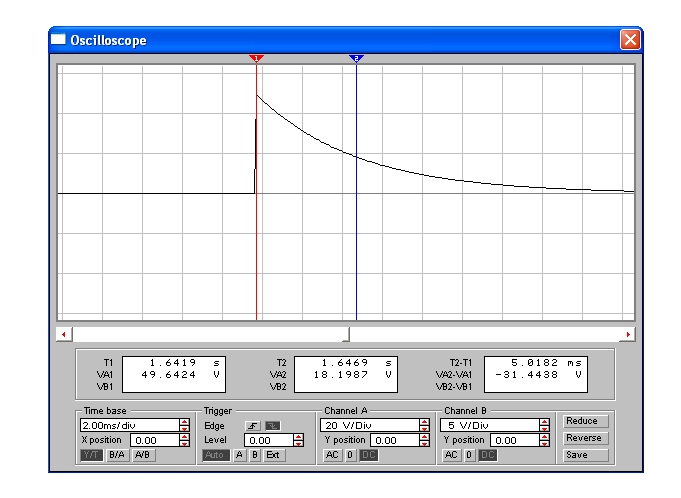This screenshot has width=681, height=498.
Task: Click the scrollbar thumb below the waveform
Action: pos(346,334)
